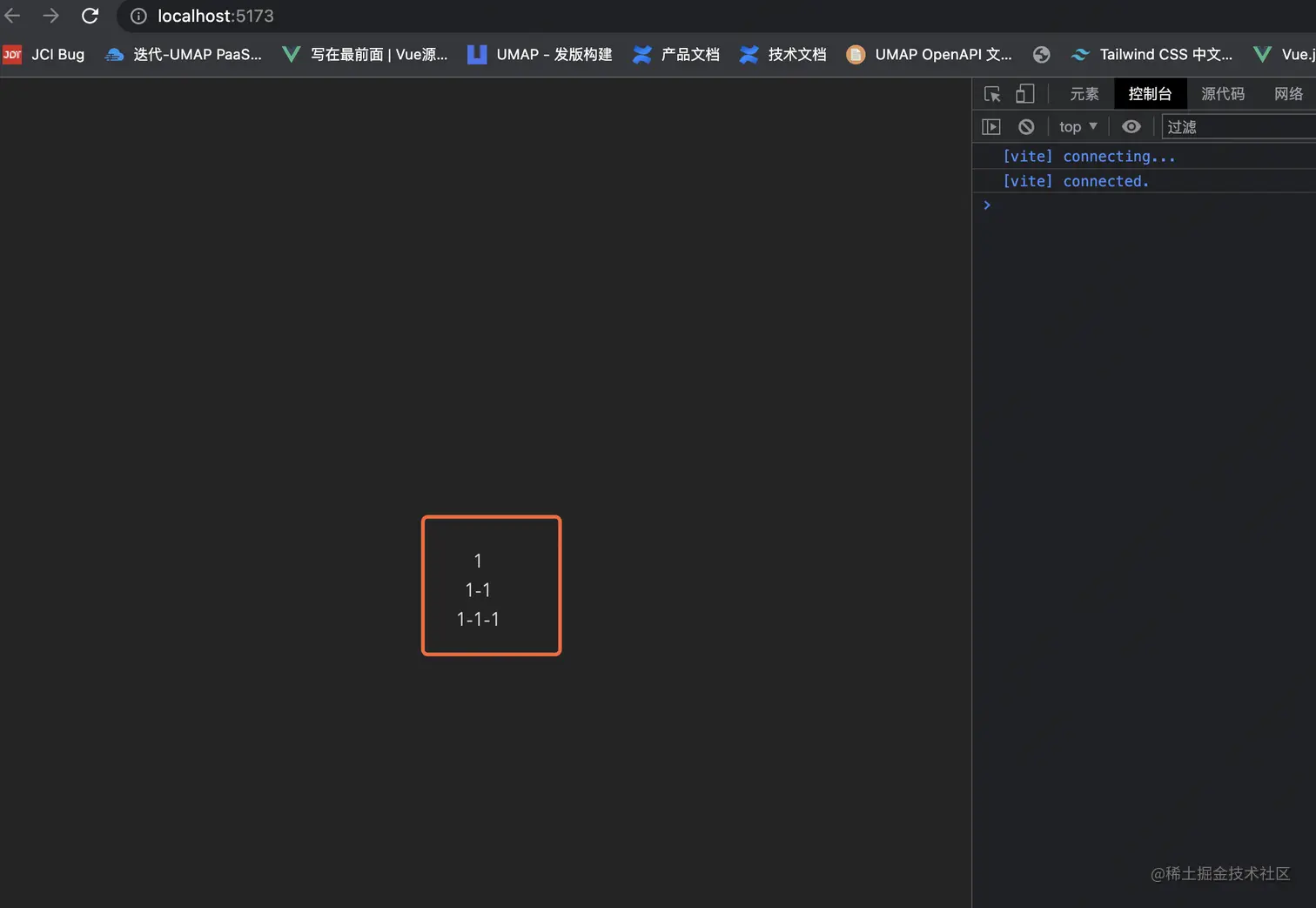Show the console sidebar panel
The image size is (1316, 908).
[991, 127]
